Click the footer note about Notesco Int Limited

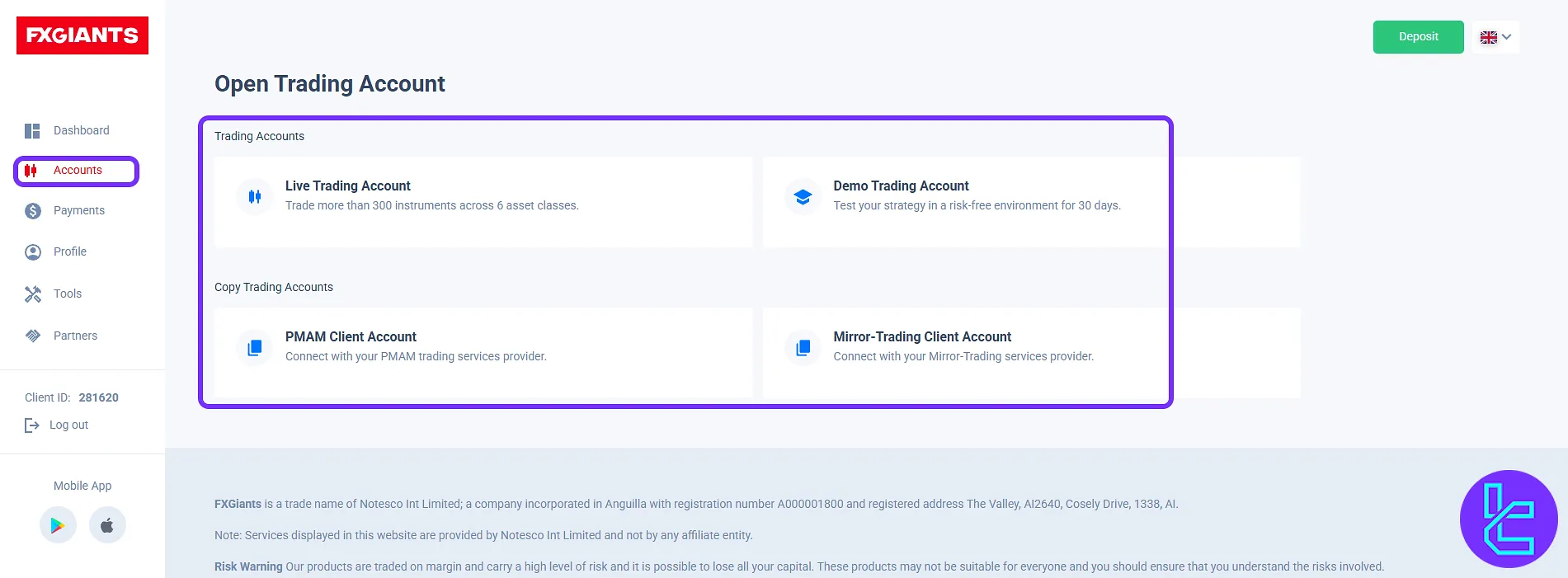tap(483, 535)
